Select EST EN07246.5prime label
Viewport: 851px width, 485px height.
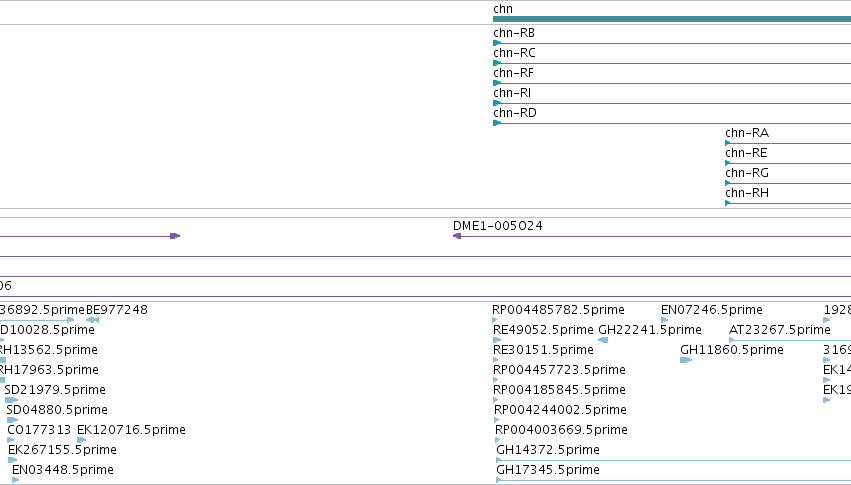712,310
